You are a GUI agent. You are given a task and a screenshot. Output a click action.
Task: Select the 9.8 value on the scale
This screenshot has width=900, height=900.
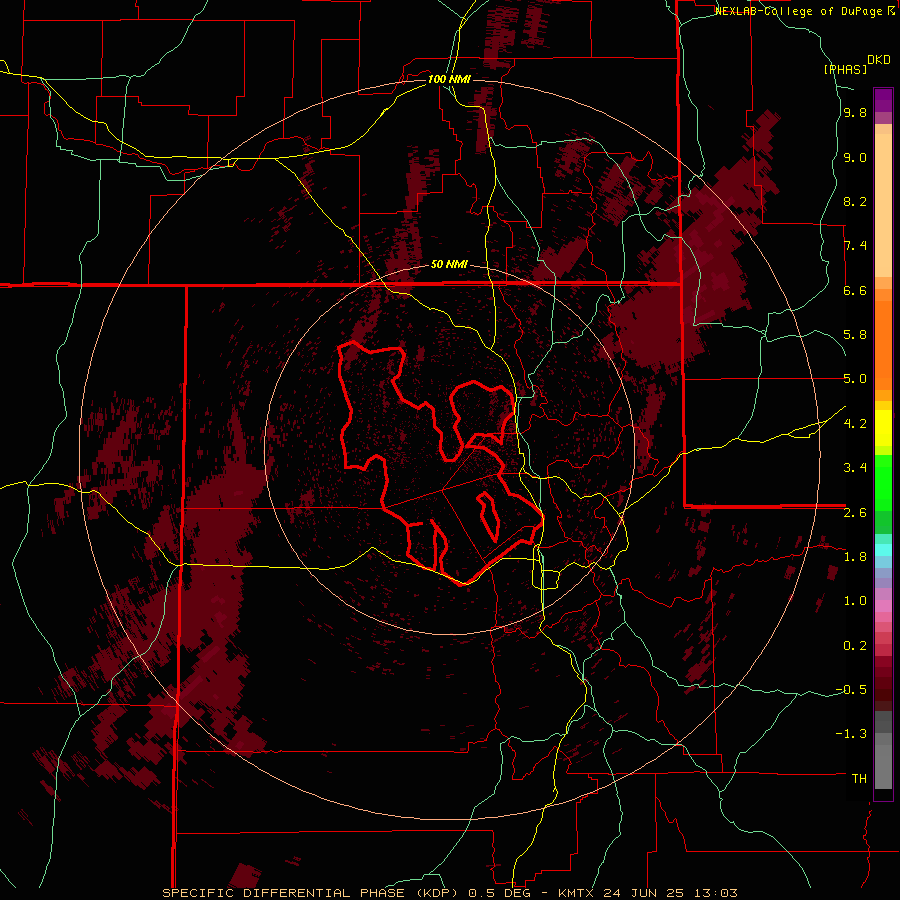pyautogui.click(x=855, y=113)
